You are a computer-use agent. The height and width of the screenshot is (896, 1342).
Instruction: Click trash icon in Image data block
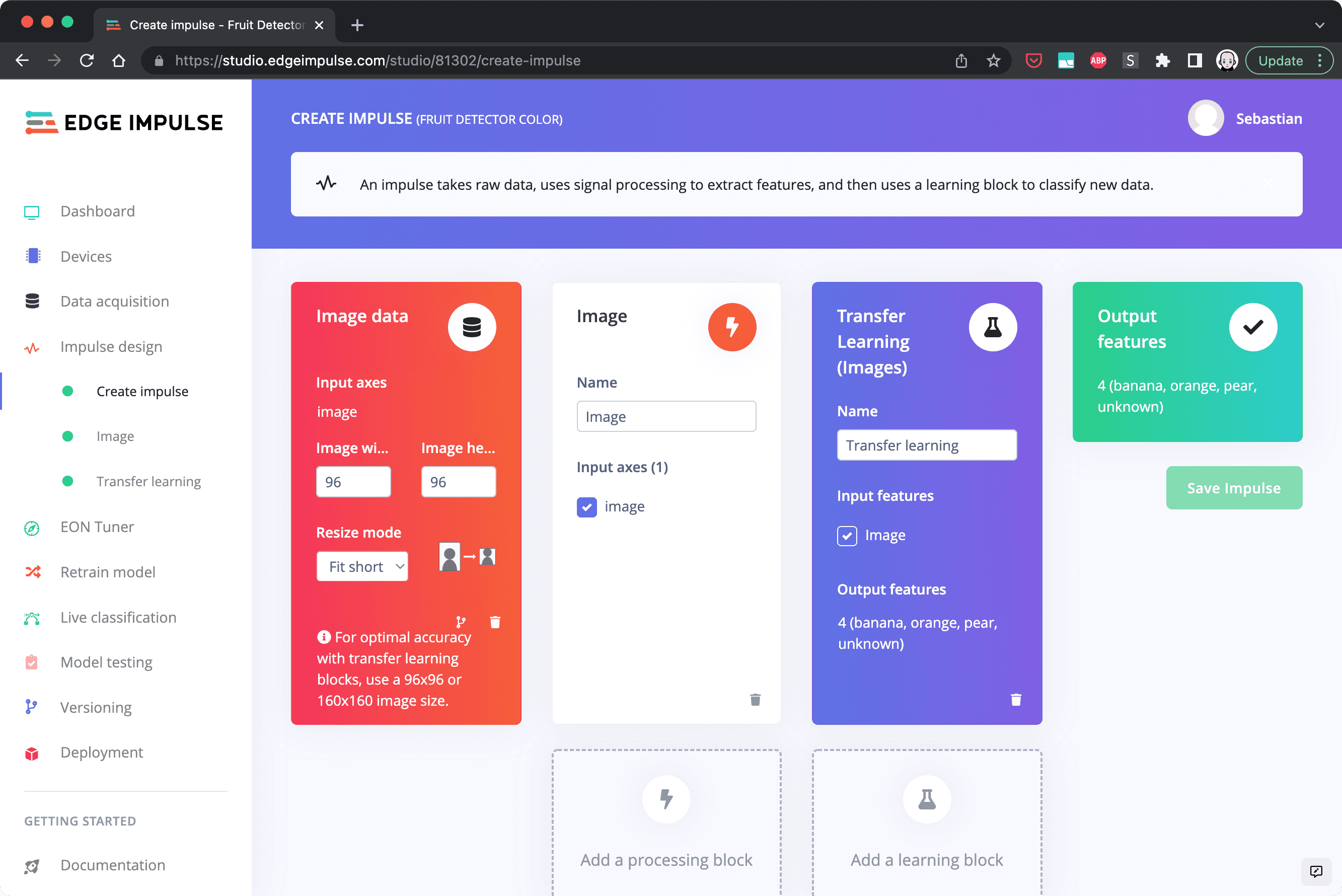click(495, 622)
